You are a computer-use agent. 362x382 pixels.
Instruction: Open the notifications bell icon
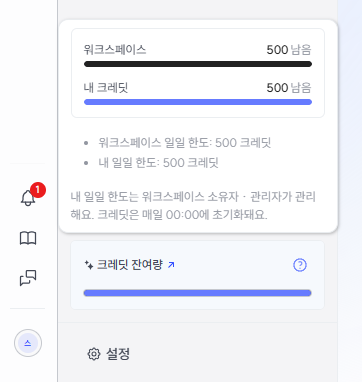(x=28, y=198)
